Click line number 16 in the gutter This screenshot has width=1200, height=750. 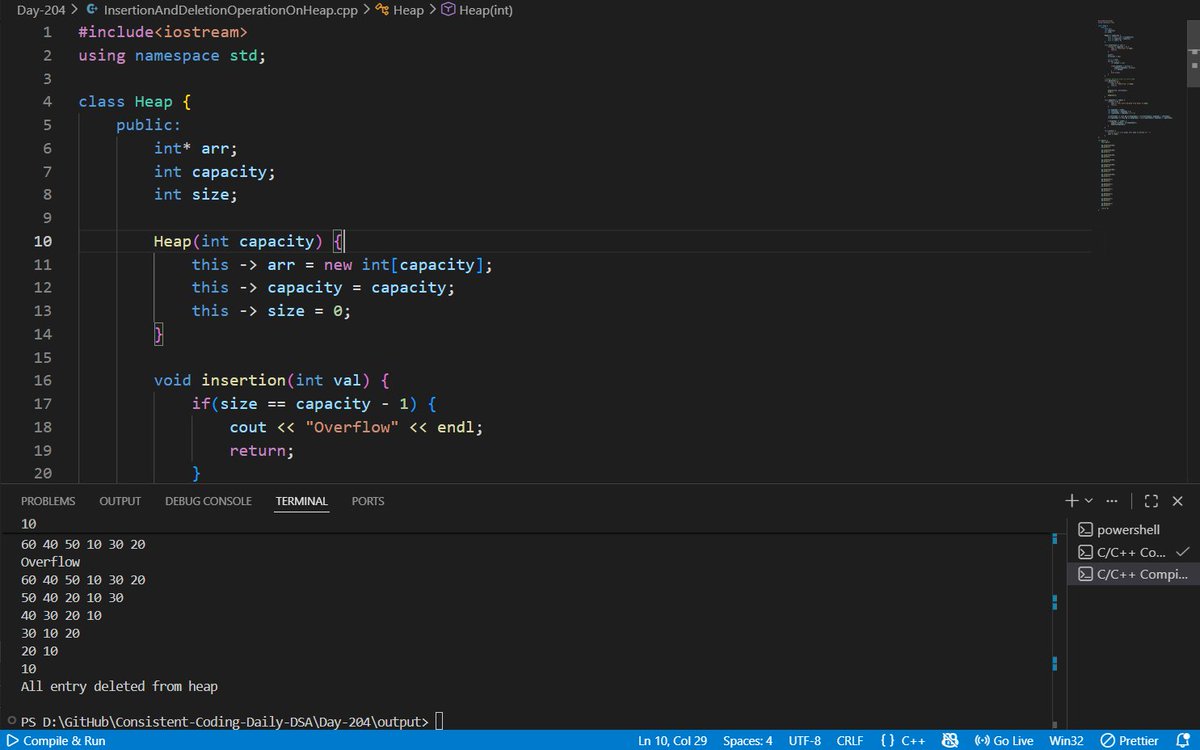(42, 380)
